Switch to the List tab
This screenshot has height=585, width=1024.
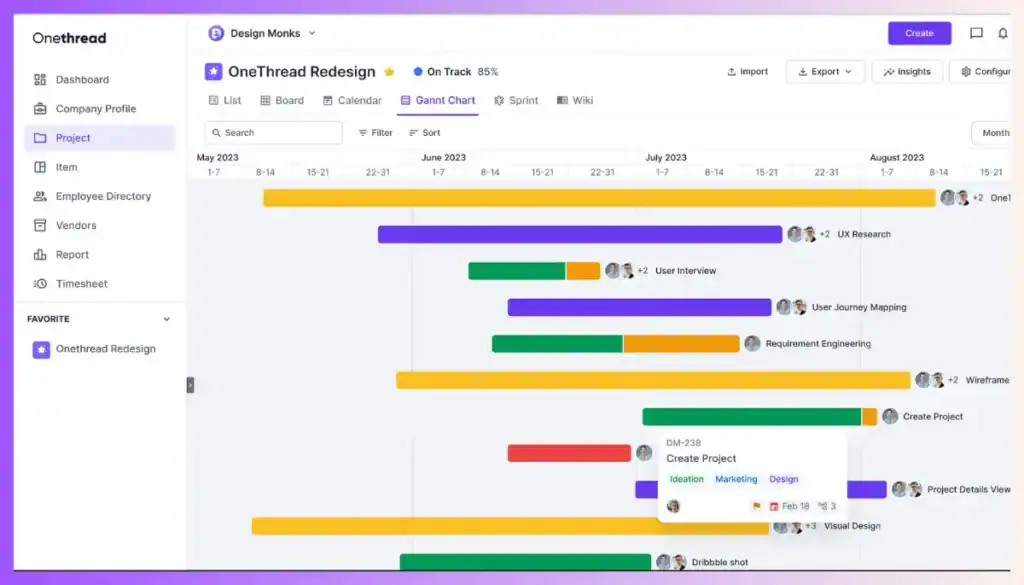pos(225,101)
